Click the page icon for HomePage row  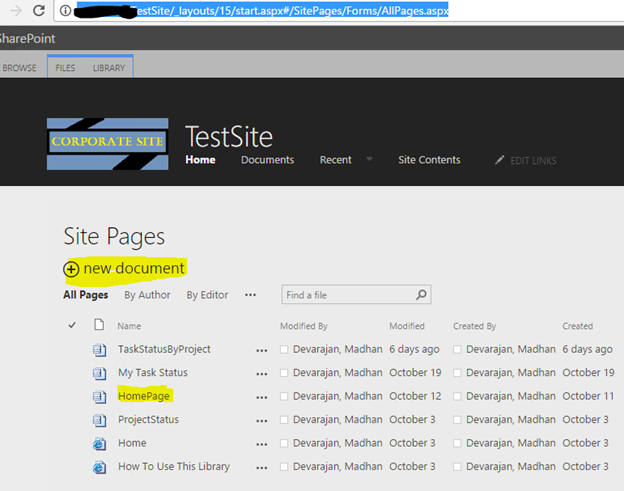pos(99,397)
